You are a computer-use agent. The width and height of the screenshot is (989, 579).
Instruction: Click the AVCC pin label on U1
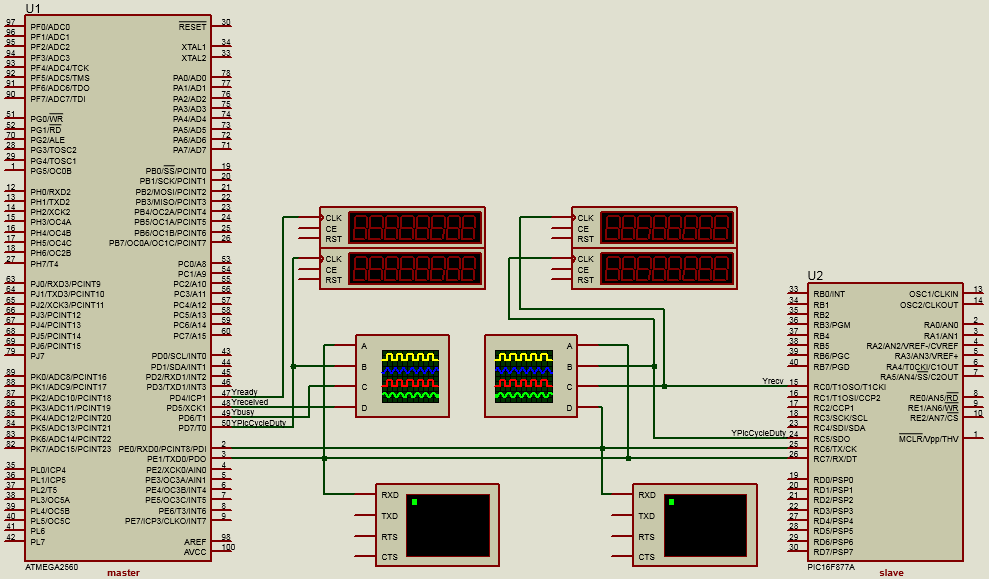(x=195, y=552)
